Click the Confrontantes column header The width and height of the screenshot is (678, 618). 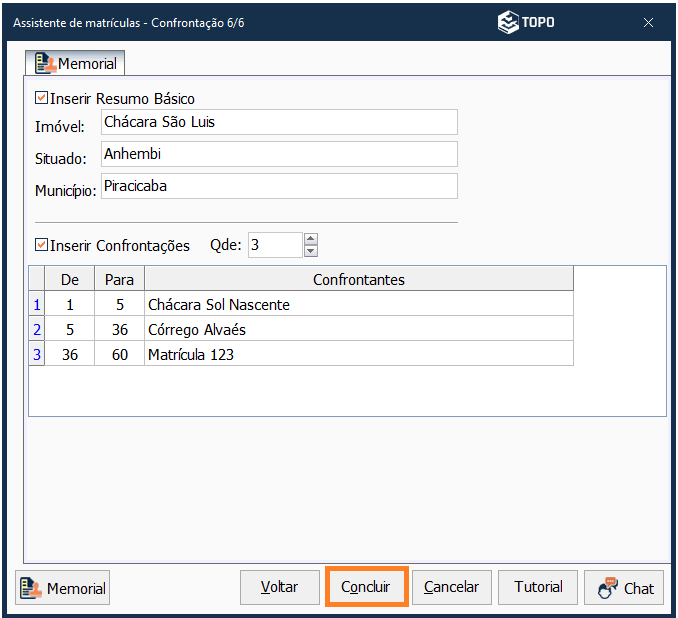click(x=358, y=279)
